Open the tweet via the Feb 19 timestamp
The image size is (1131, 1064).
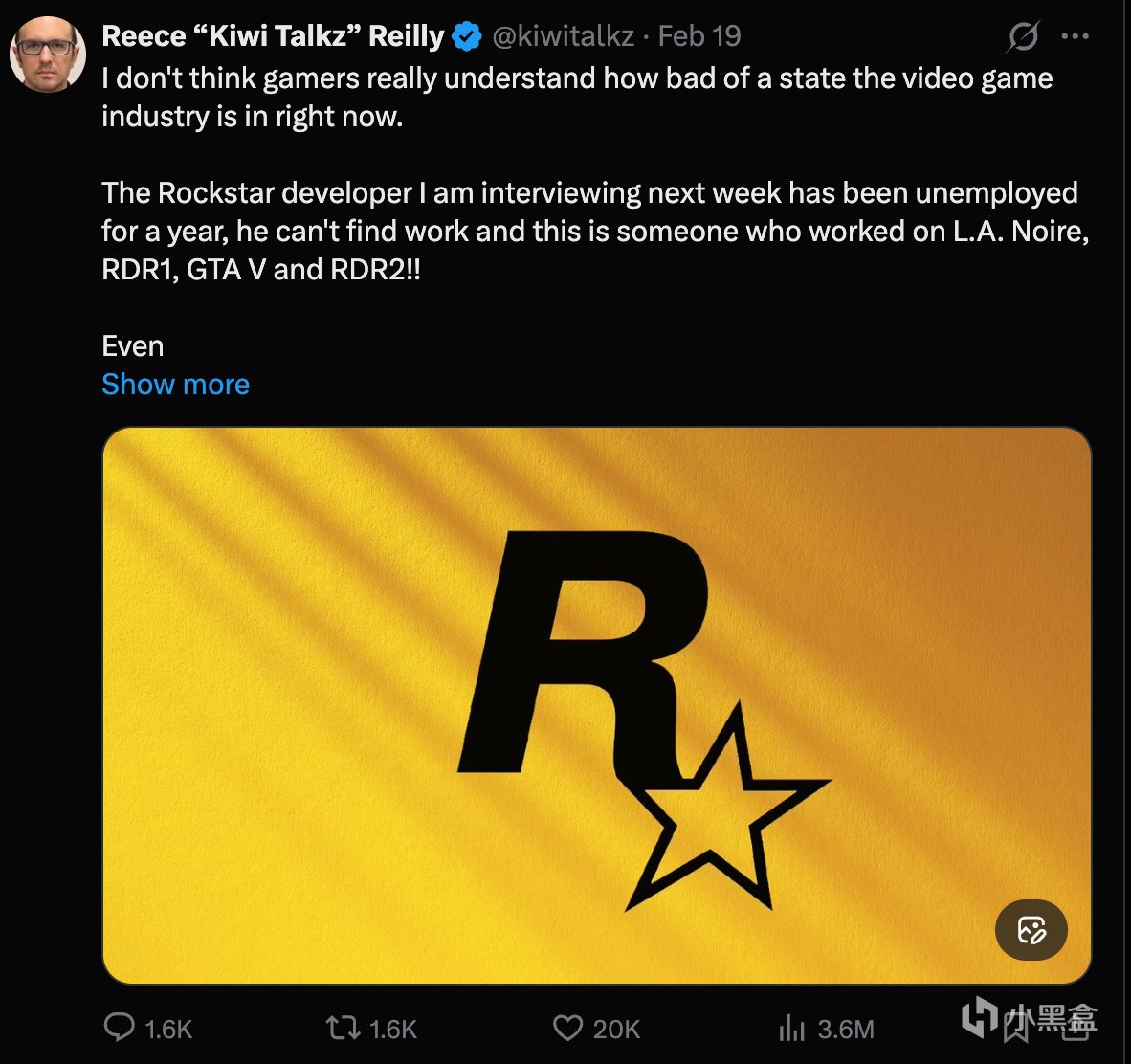tap(699, 36)
